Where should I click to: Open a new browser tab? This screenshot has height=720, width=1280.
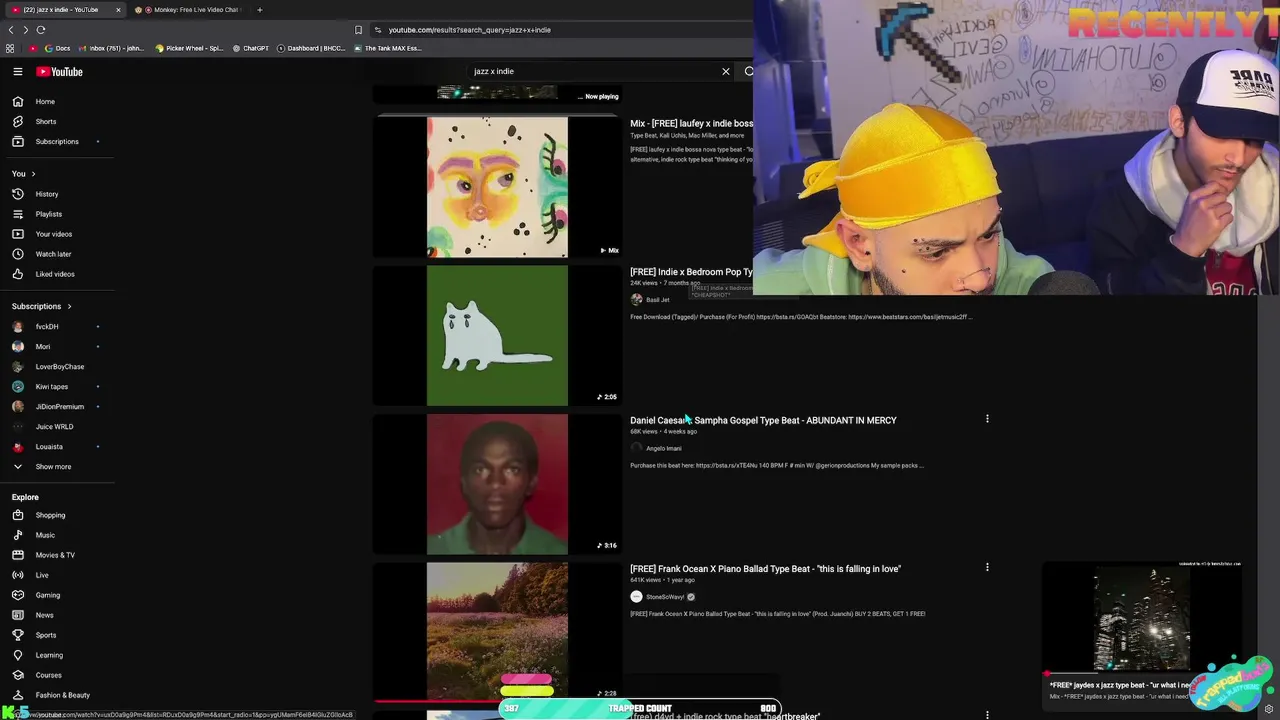pyautogui.click(x=259, y=10)
